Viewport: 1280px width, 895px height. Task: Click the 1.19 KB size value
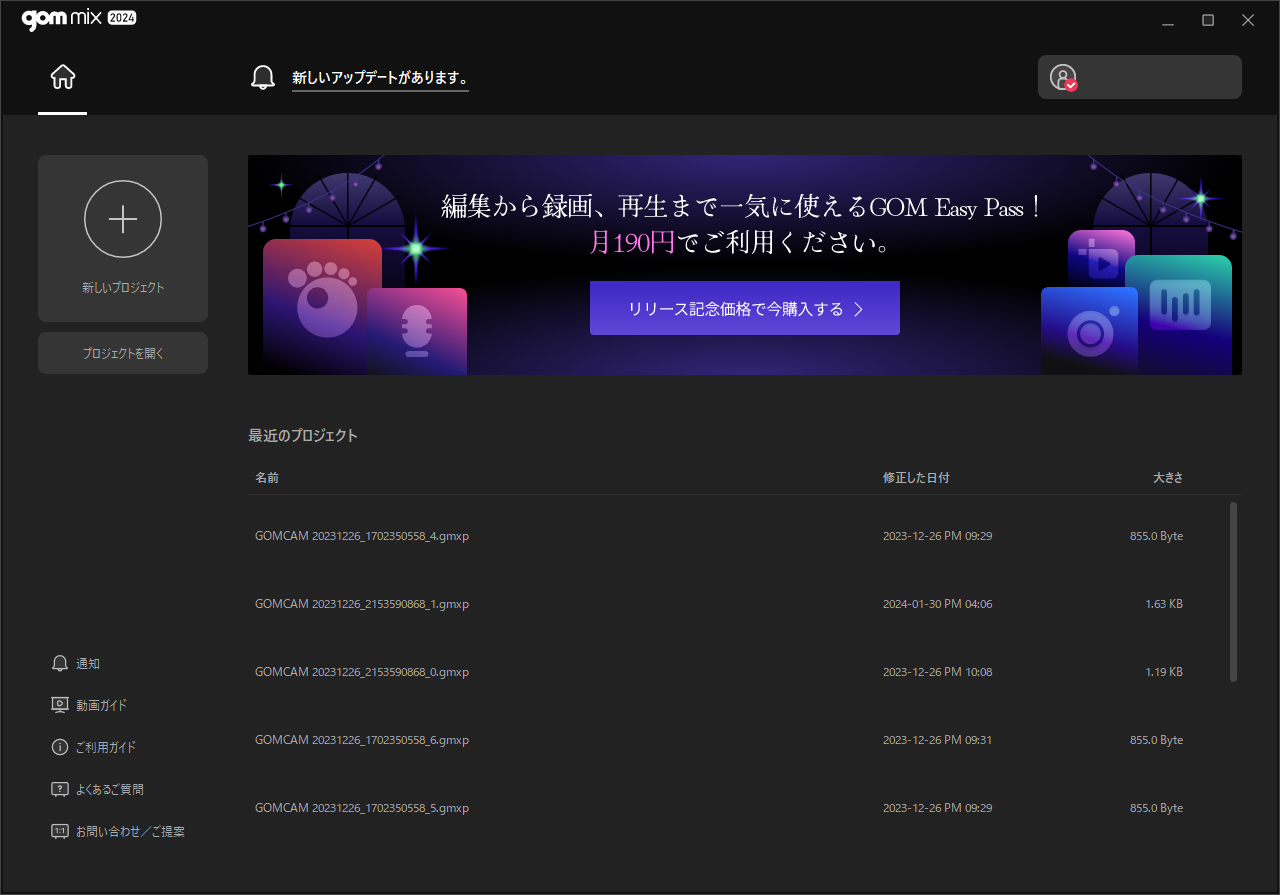(1164, 672)
